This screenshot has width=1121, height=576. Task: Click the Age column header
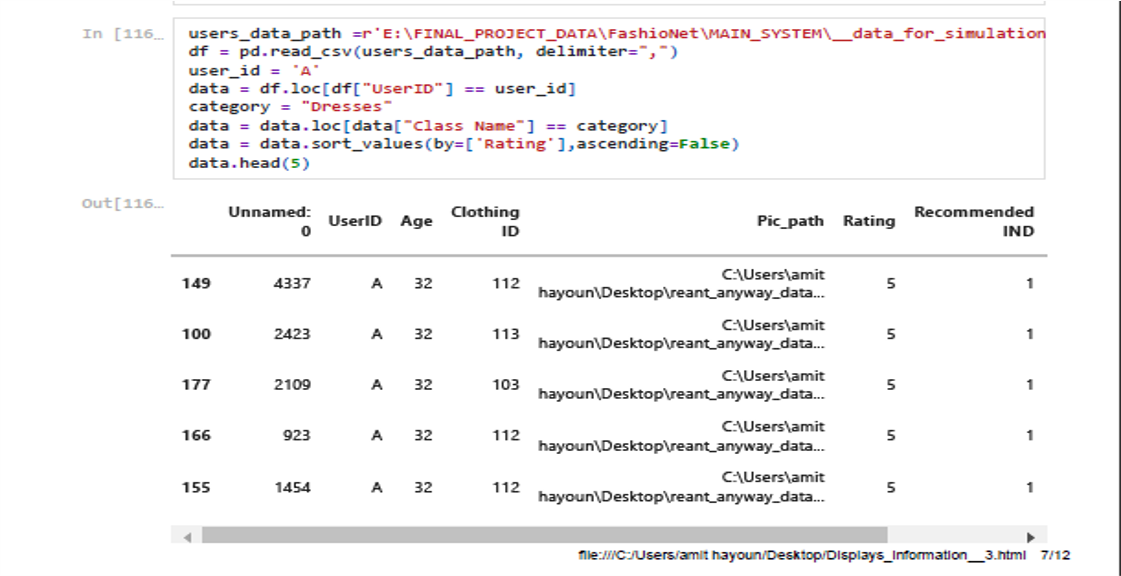416,221
